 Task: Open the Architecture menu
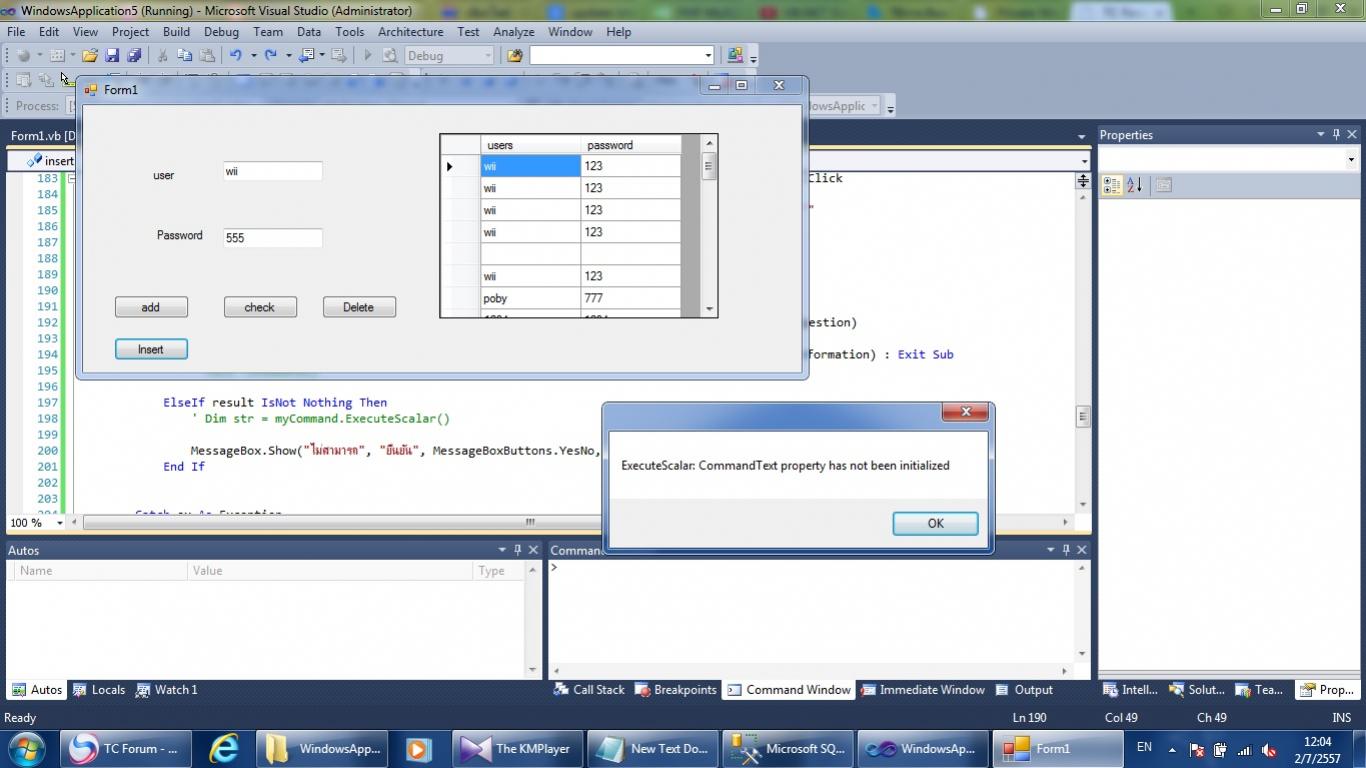[x=410, y=32]
